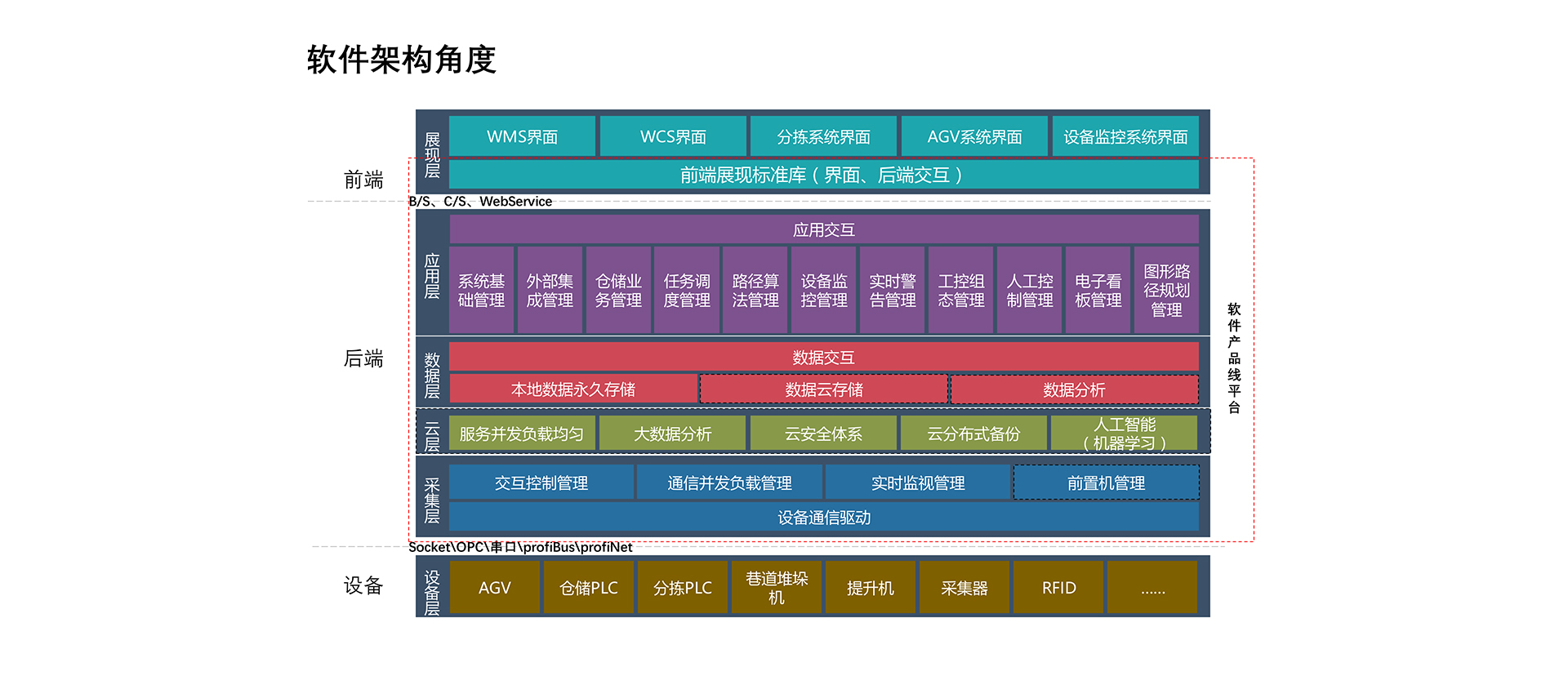
Task: Select the 外部集成管理 module
Action: [550, 290]
